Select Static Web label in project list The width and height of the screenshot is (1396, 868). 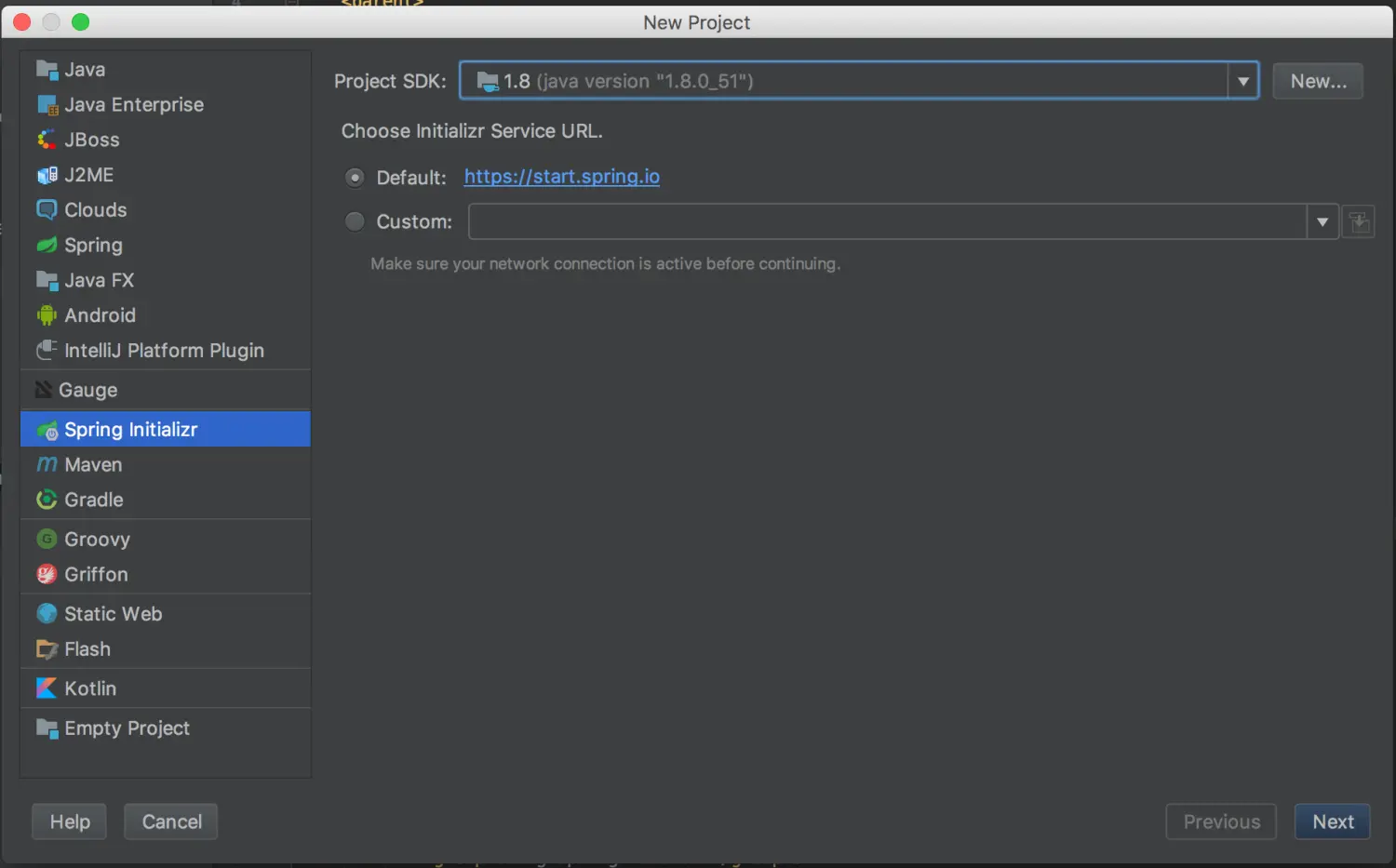point(114,614)
